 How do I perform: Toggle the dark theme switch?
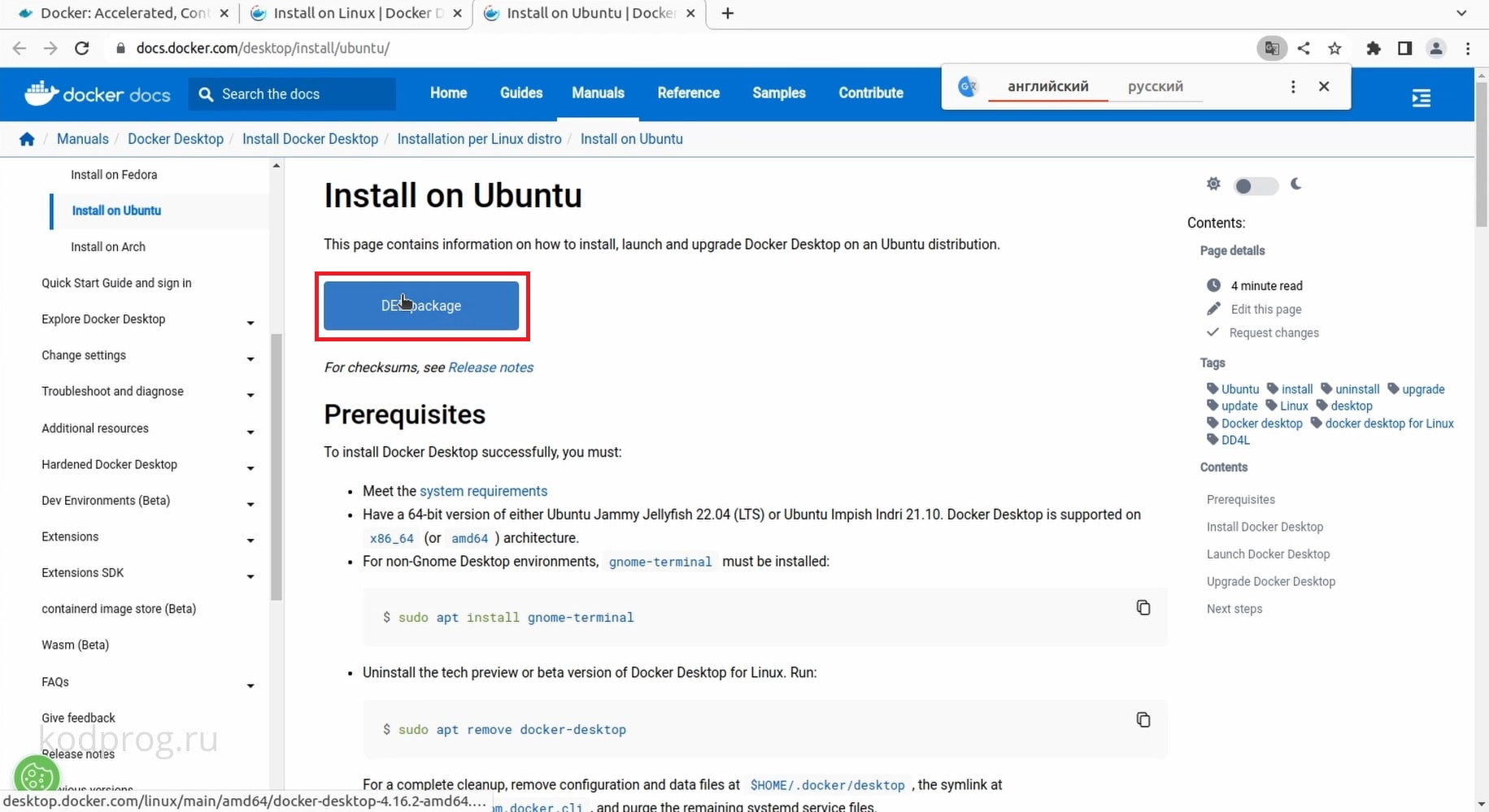click(x=1255, y=186)
